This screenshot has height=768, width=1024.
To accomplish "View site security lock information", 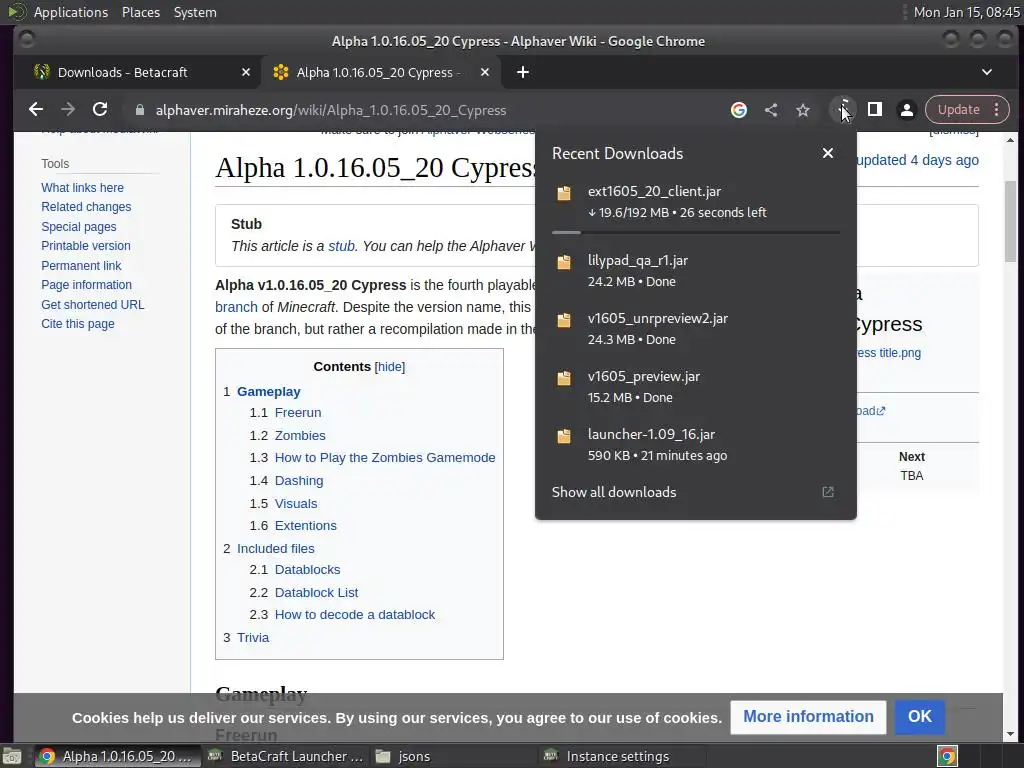I will coord(139,110).
